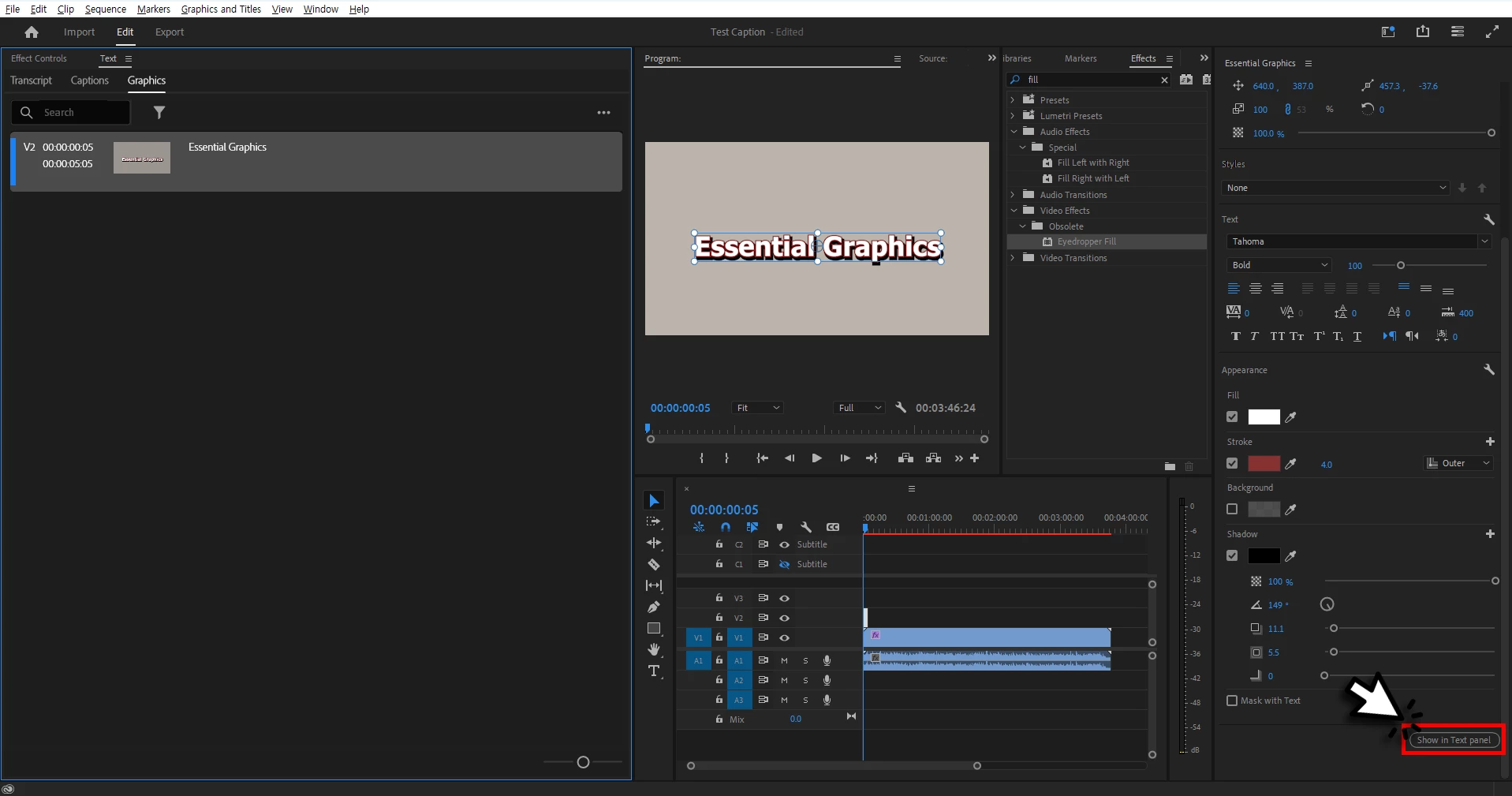This screenshot has height=796, width=1512.
Task: Select the Selection tool in the tools panel
Action: (654, 501)
